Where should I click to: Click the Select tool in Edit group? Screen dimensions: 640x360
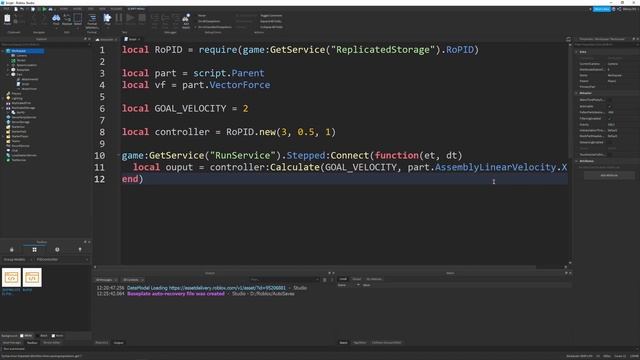click(78, 19)
